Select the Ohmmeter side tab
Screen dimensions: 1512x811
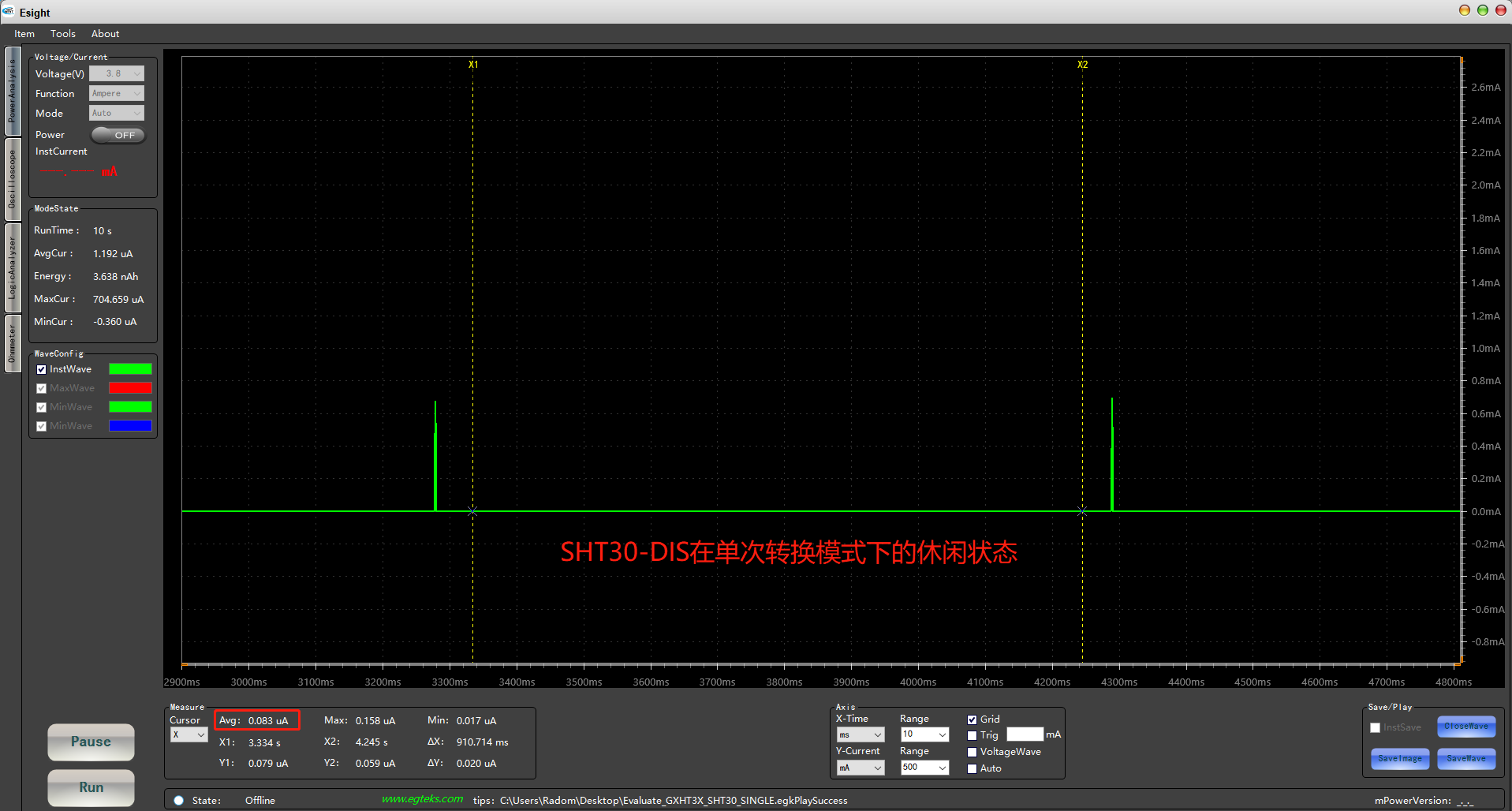pos(13,344)
